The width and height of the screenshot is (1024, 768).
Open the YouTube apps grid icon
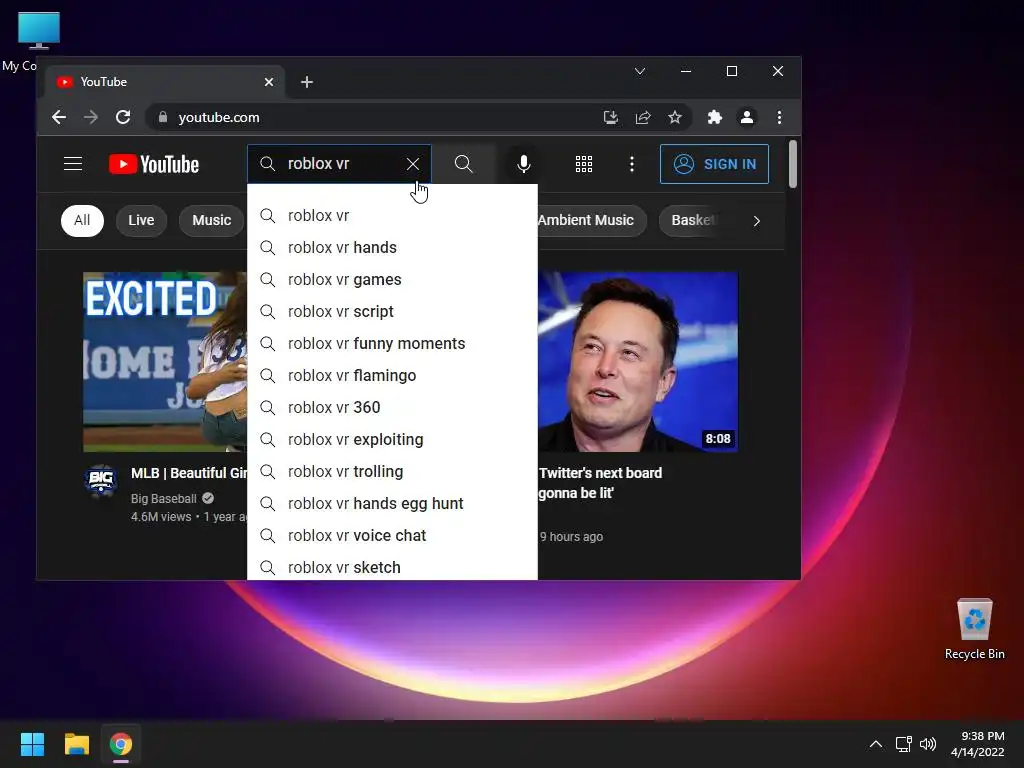[584, 164]
